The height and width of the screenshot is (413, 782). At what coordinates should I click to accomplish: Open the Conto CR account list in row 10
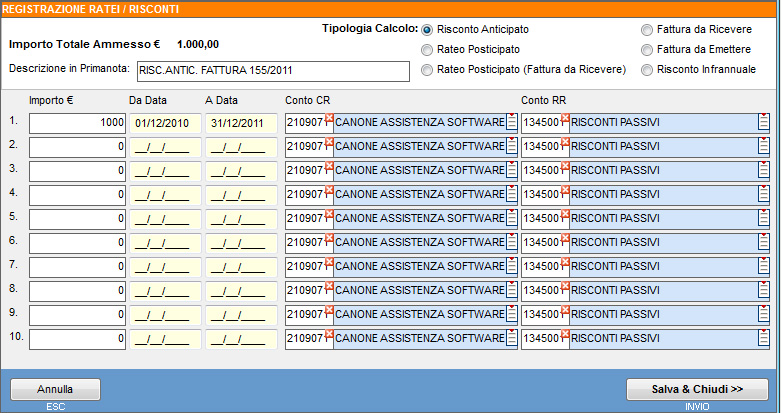click(x=511, y=339)
